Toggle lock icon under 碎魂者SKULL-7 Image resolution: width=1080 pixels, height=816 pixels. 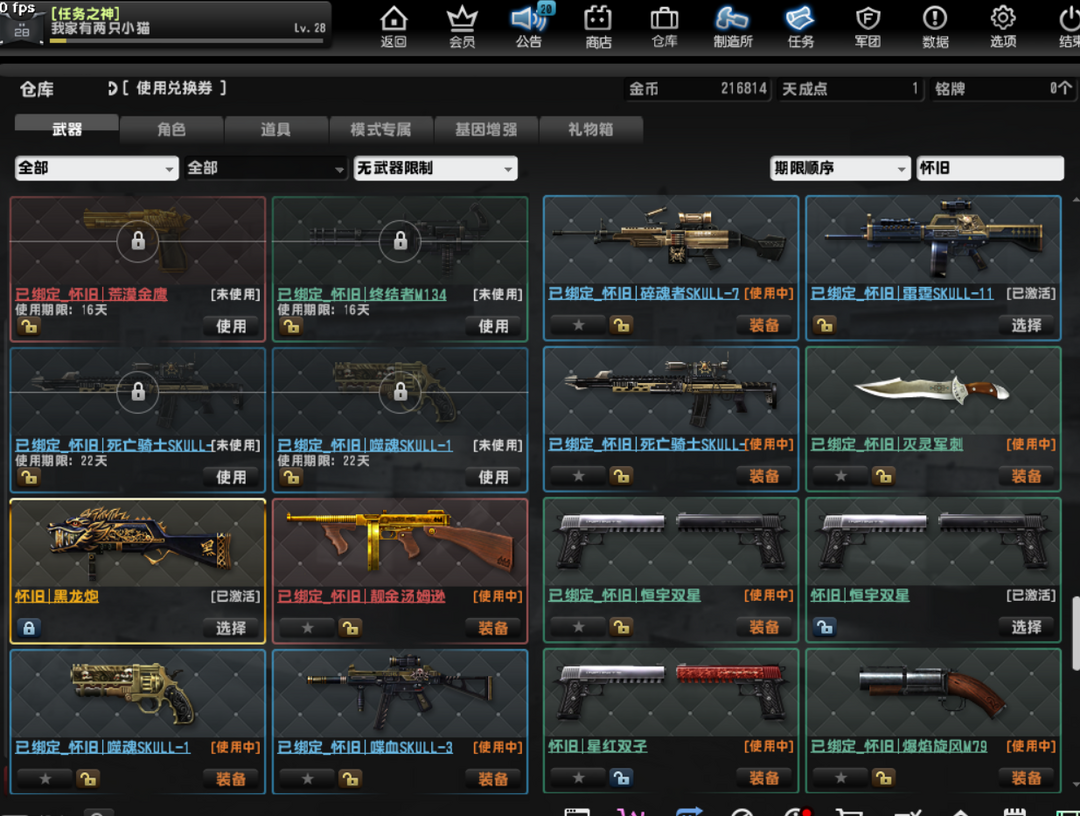(x=621, y=324)
